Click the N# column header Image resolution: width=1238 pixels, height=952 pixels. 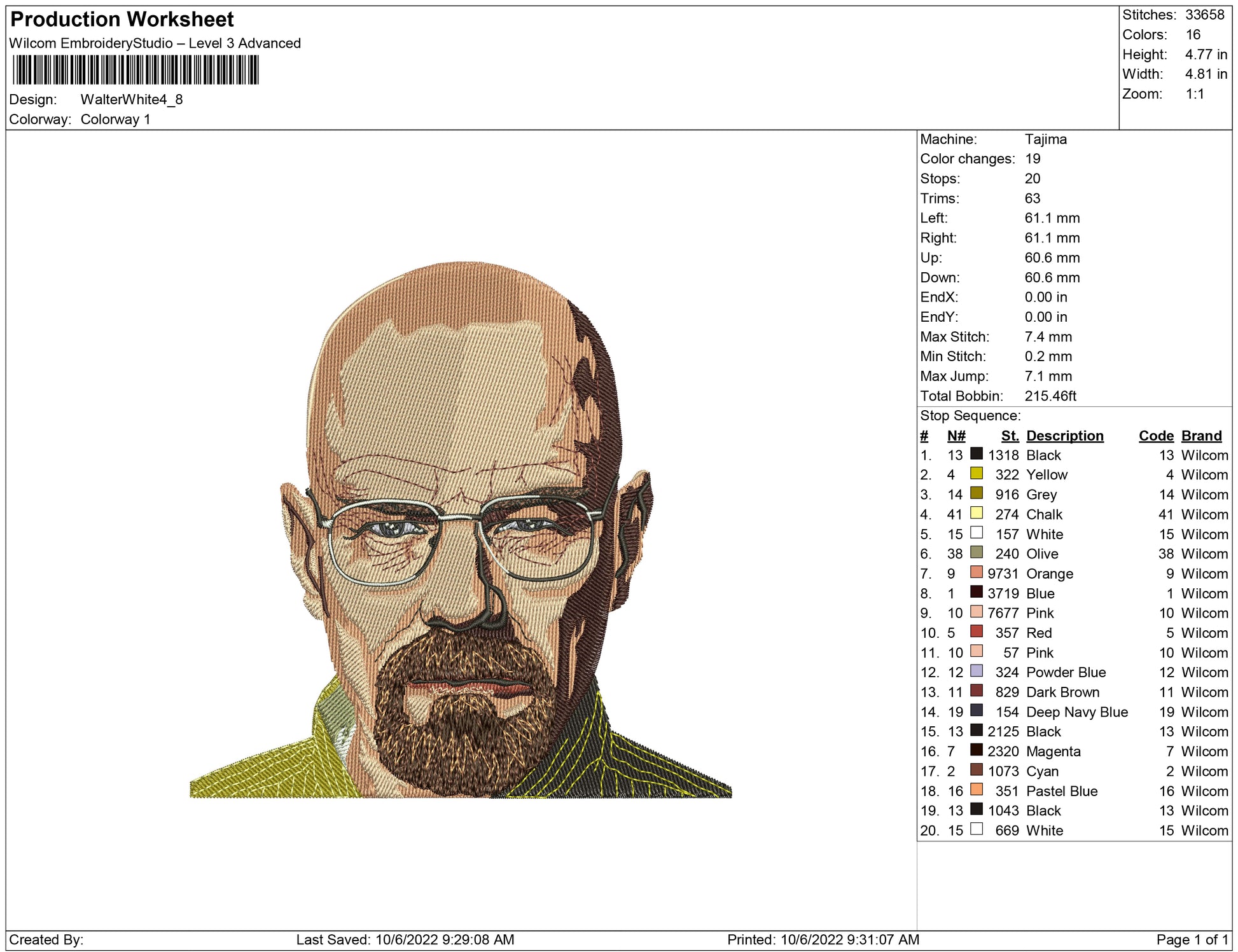956,436
